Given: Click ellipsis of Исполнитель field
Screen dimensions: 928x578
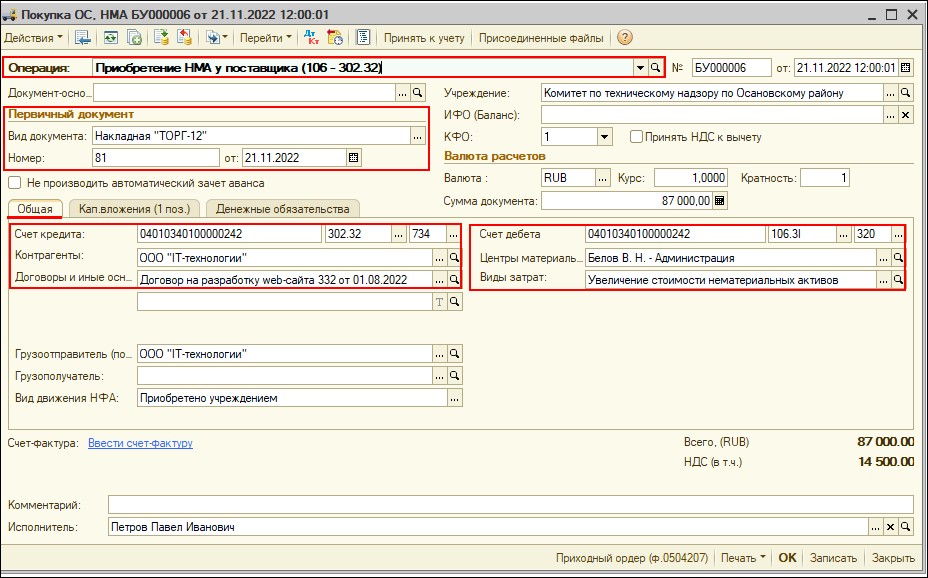Looking at the screenshot, I should (x=875, y=527).
